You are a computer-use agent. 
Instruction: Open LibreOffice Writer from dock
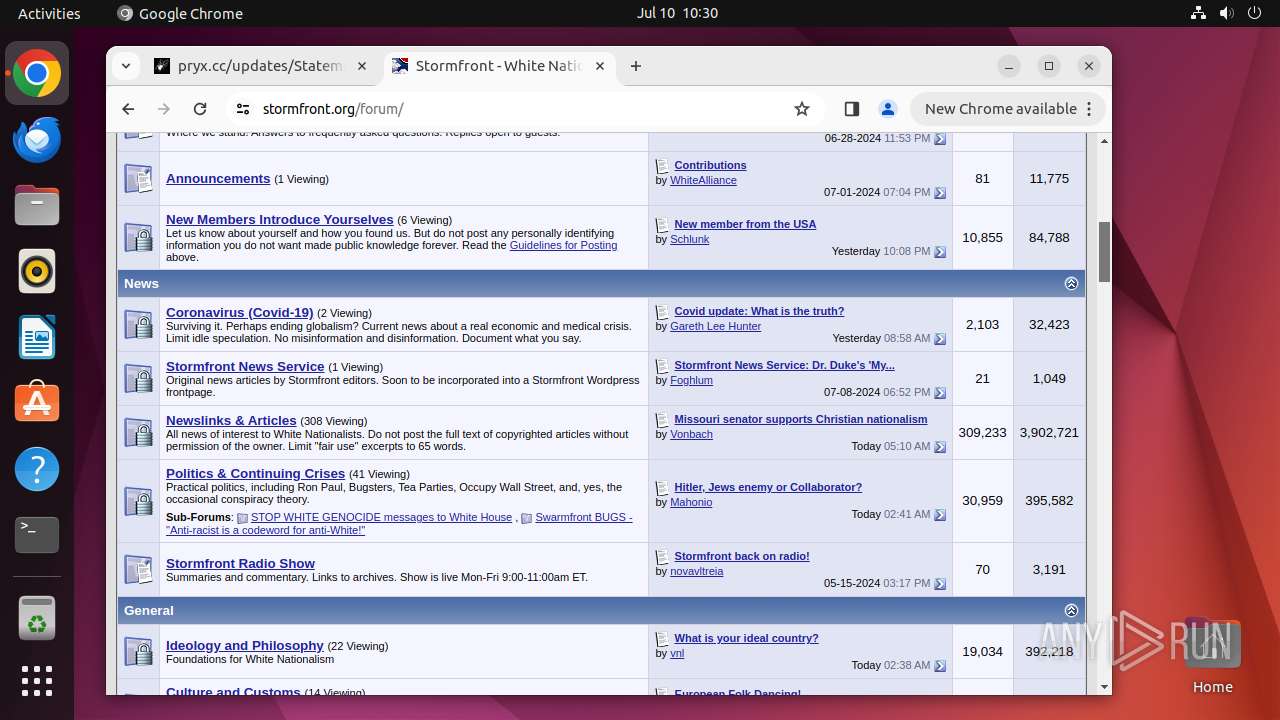click(x=37, y=337)
